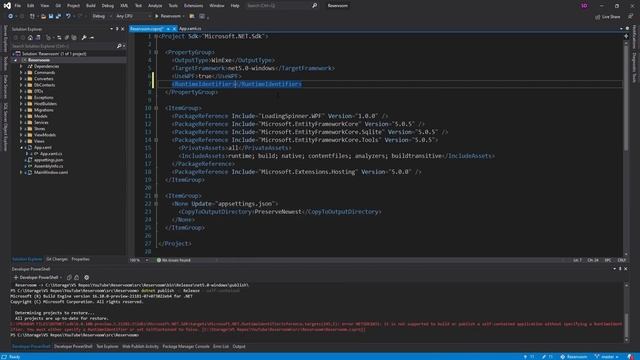Click the Live Share button
The image size is (640, 360).
pyautogui.click(x=607, y=17)
